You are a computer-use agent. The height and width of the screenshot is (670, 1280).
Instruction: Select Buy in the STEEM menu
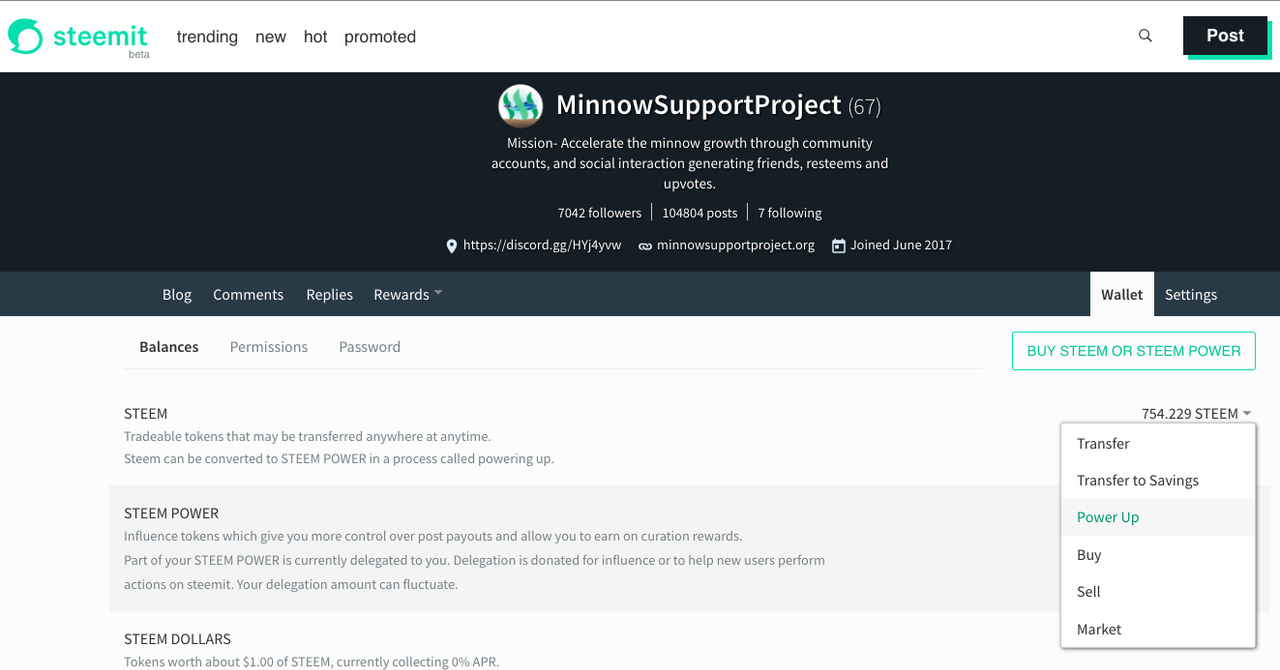1158,555
